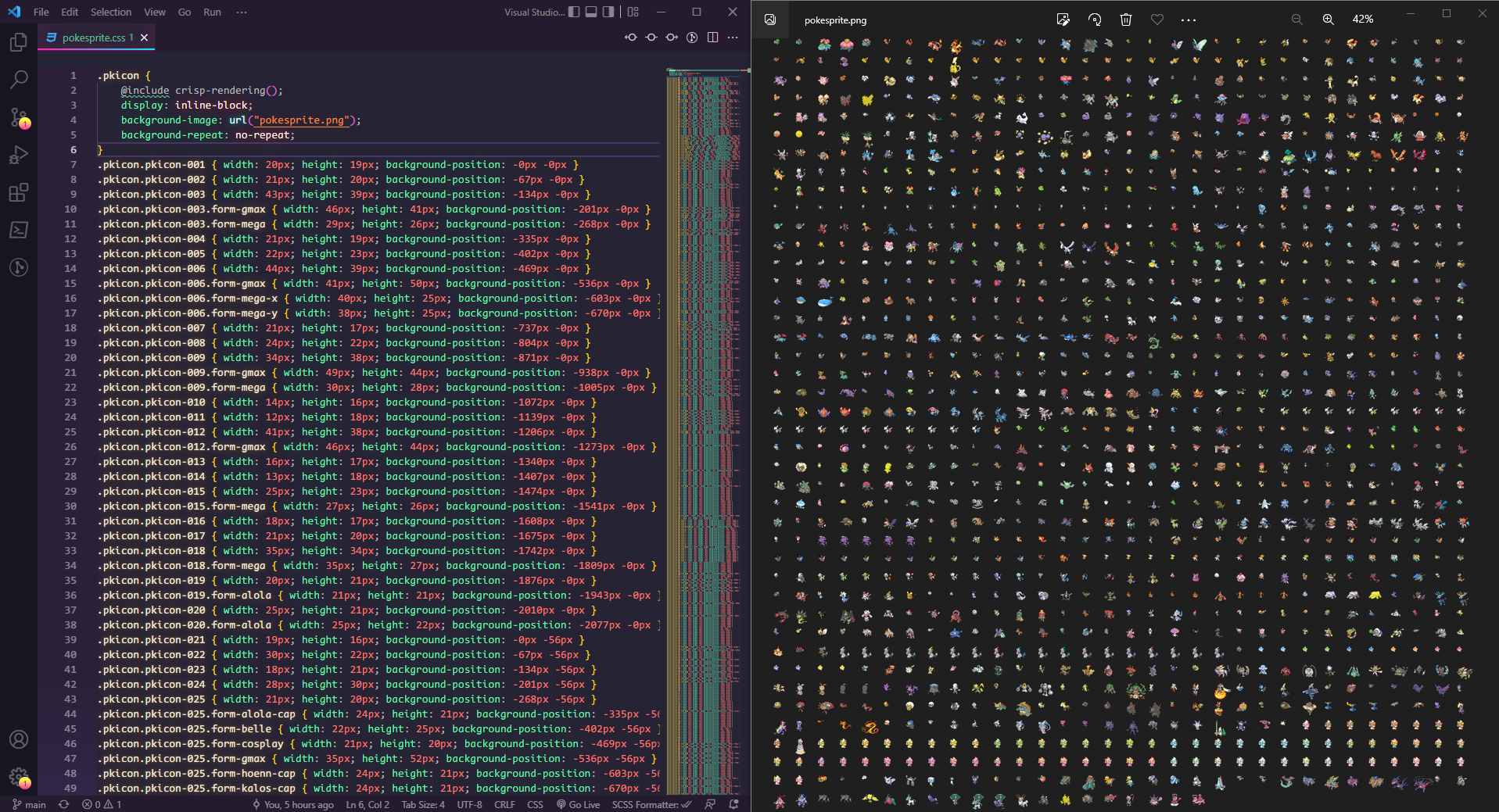1499x812 pixels.
Task: Edit the image in Photos
Action: 1063,20
